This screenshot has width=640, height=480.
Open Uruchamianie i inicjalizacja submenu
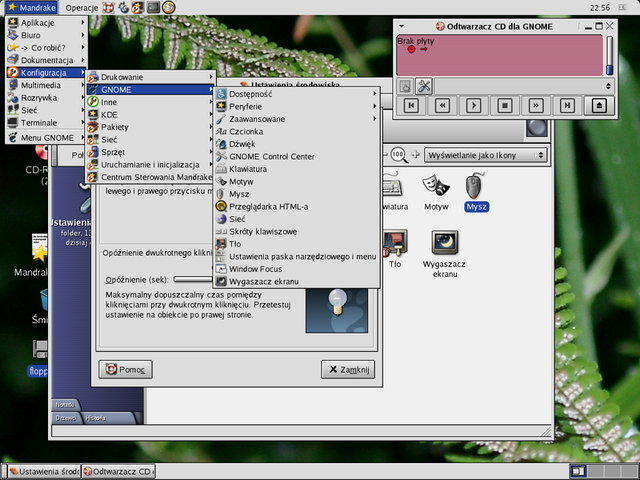click(151, 165)
